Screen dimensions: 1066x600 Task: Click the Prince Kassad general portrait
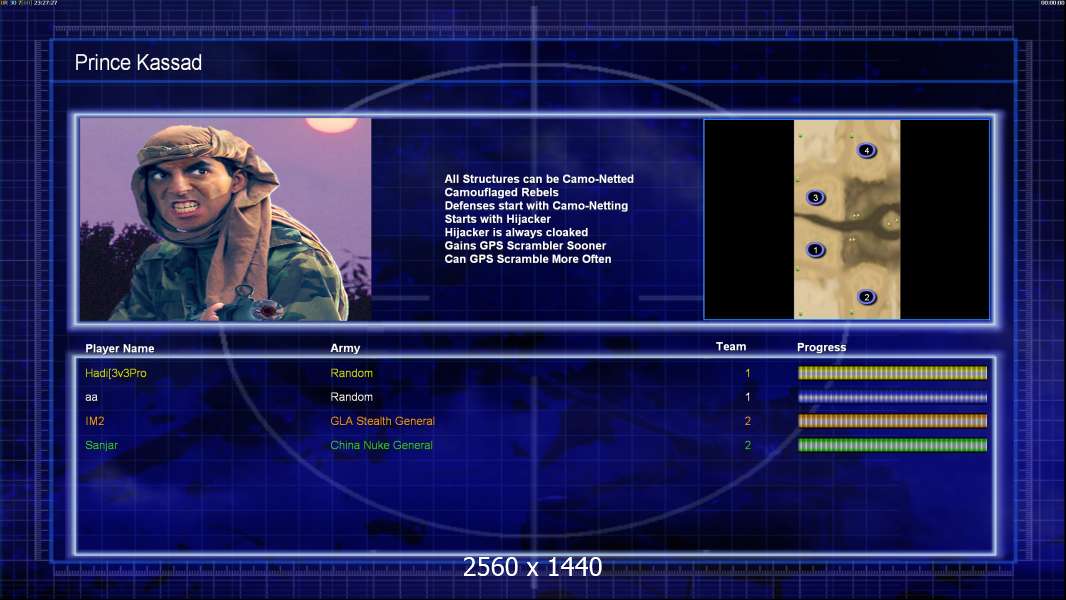coord(226,219)
